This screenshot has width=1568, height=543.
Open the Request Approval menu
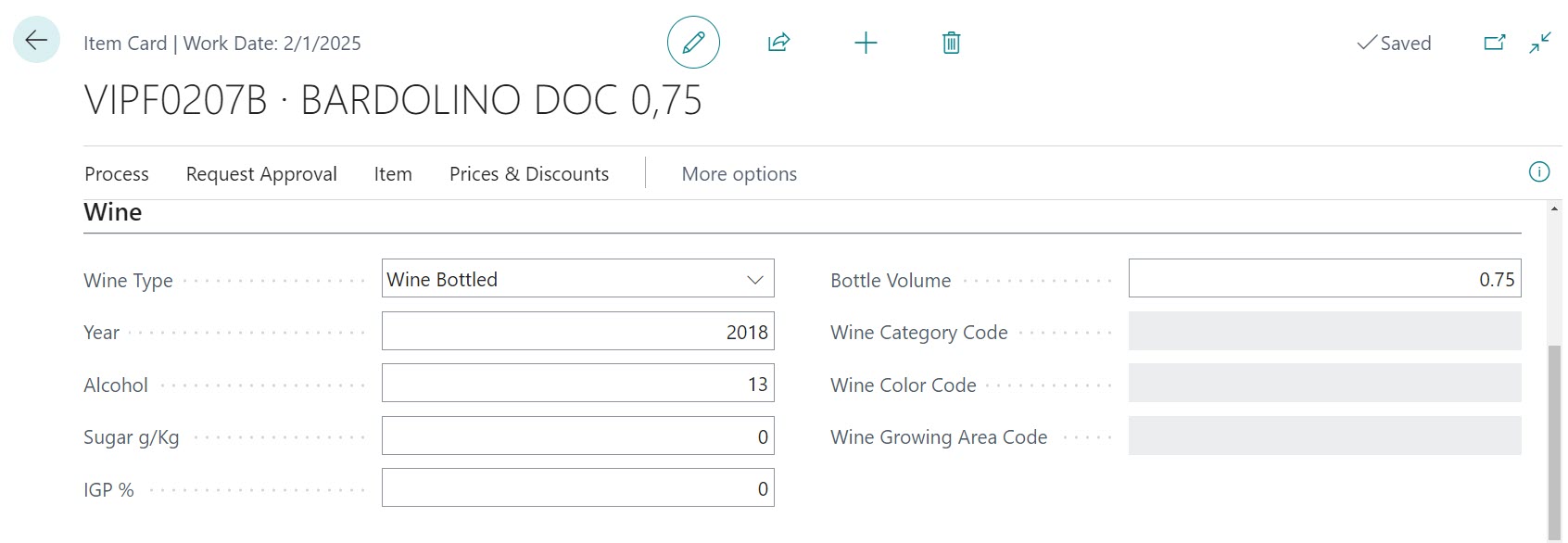tap(261, 174)
